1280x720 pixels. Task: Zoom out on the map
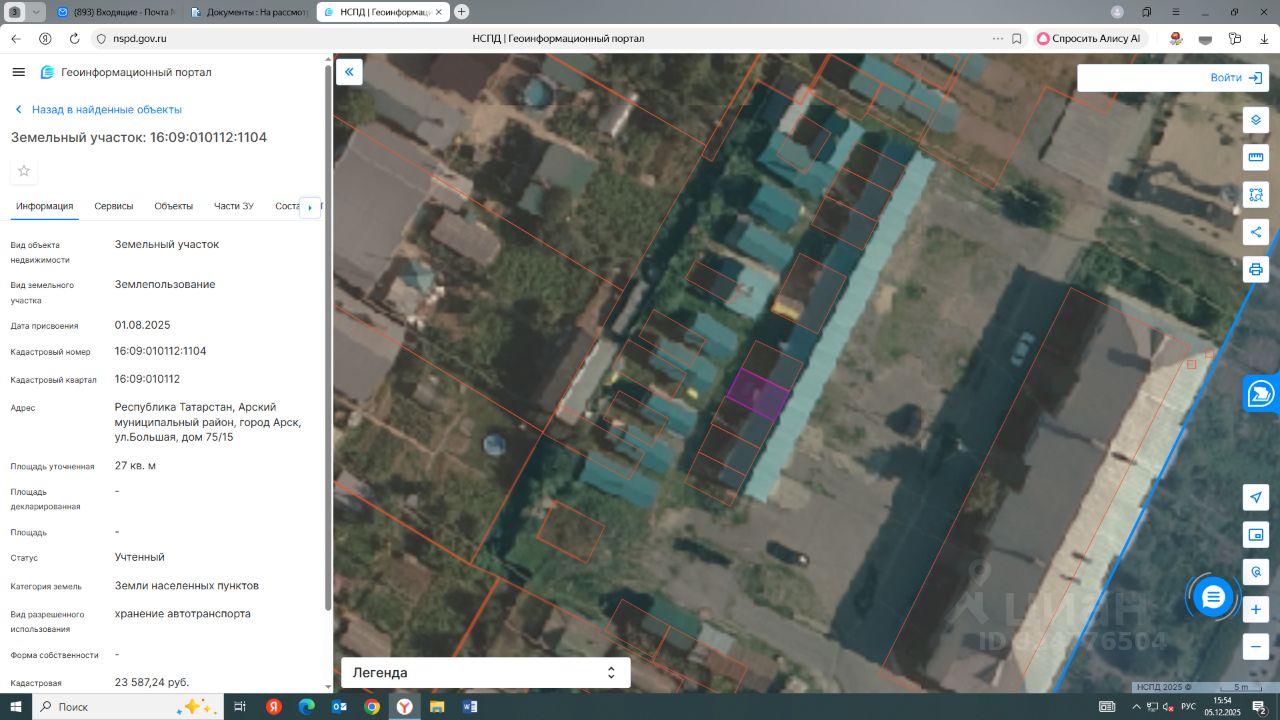pos(1256,647)
